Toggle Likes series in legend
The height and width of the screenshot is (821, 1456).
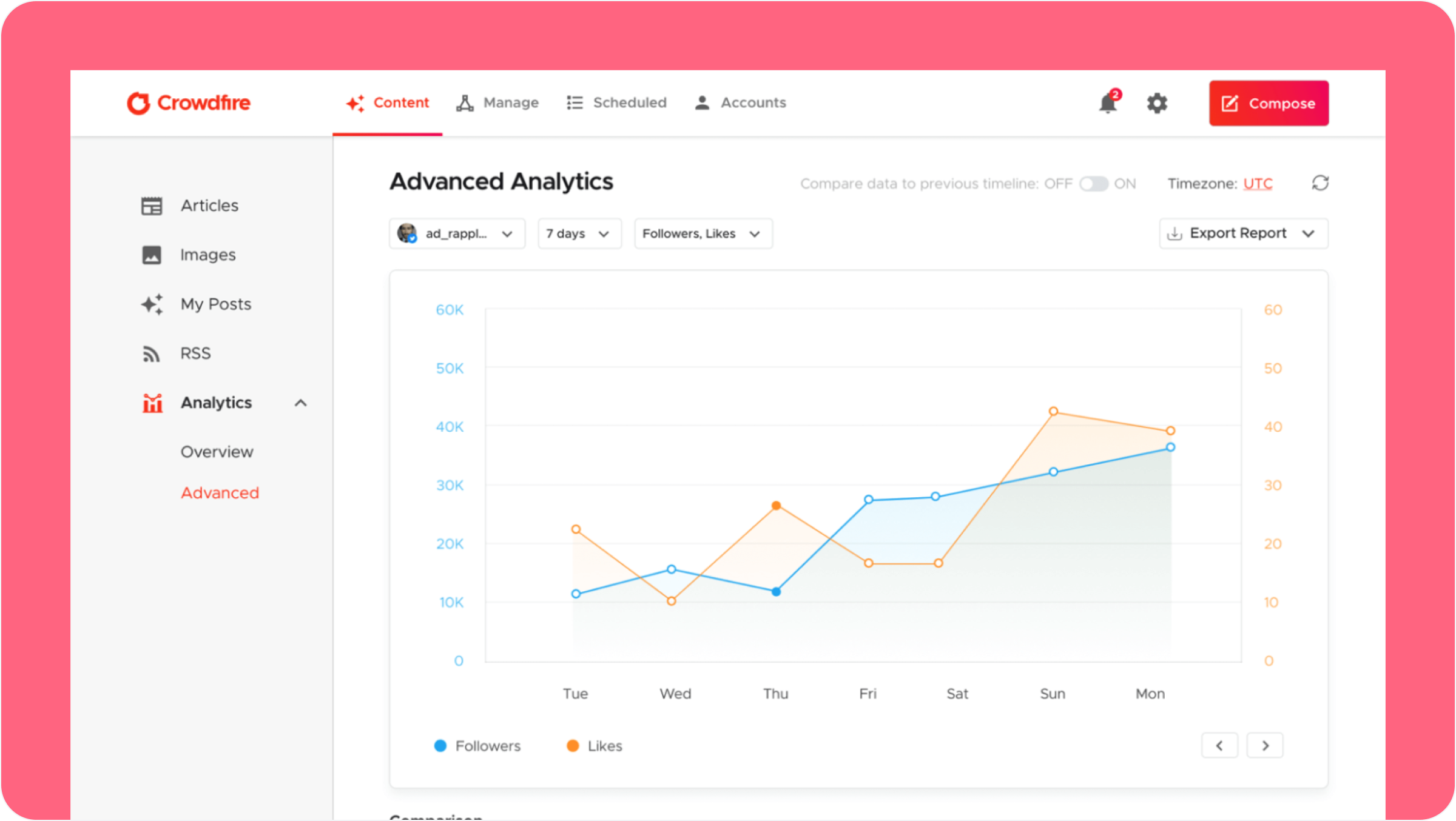[x=595, y=746]
